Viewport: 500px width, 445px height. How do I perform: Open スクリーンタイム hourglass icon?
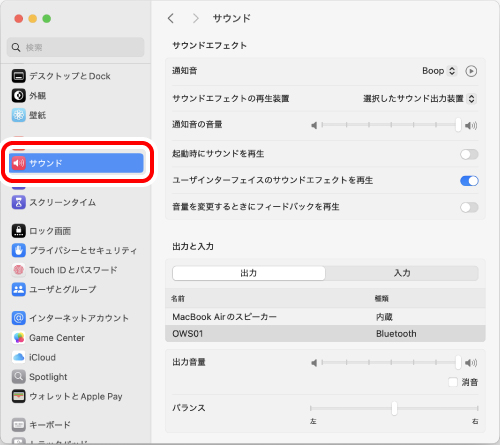19,202
